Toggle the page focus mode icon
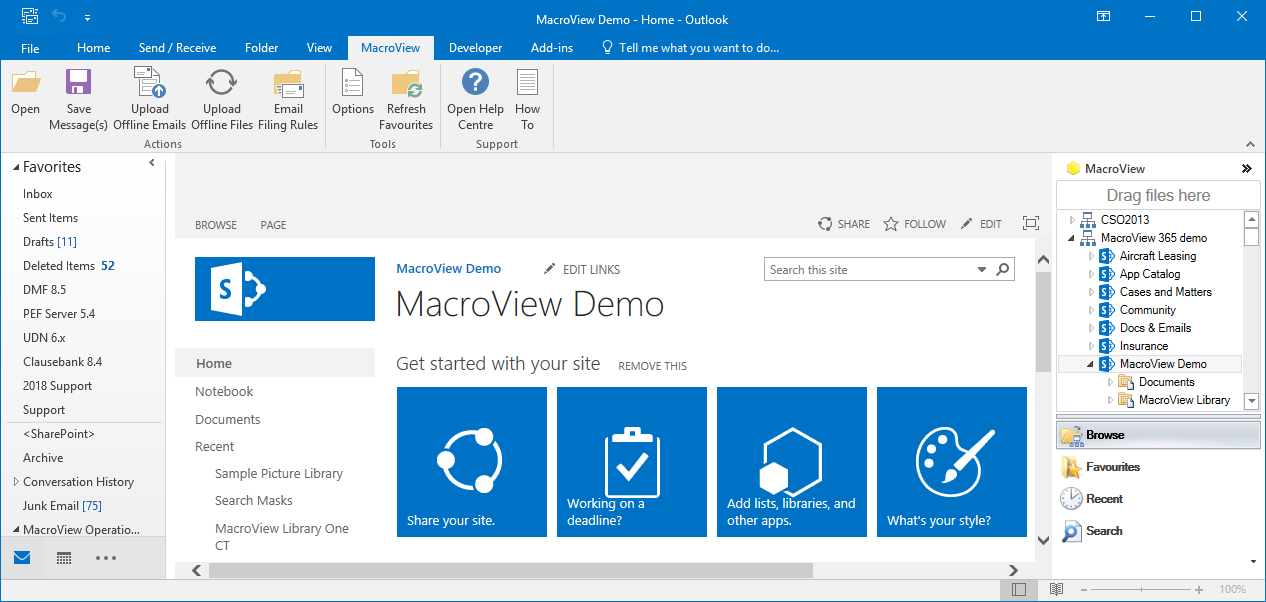1266x602 pixels. pos(1030,223)
